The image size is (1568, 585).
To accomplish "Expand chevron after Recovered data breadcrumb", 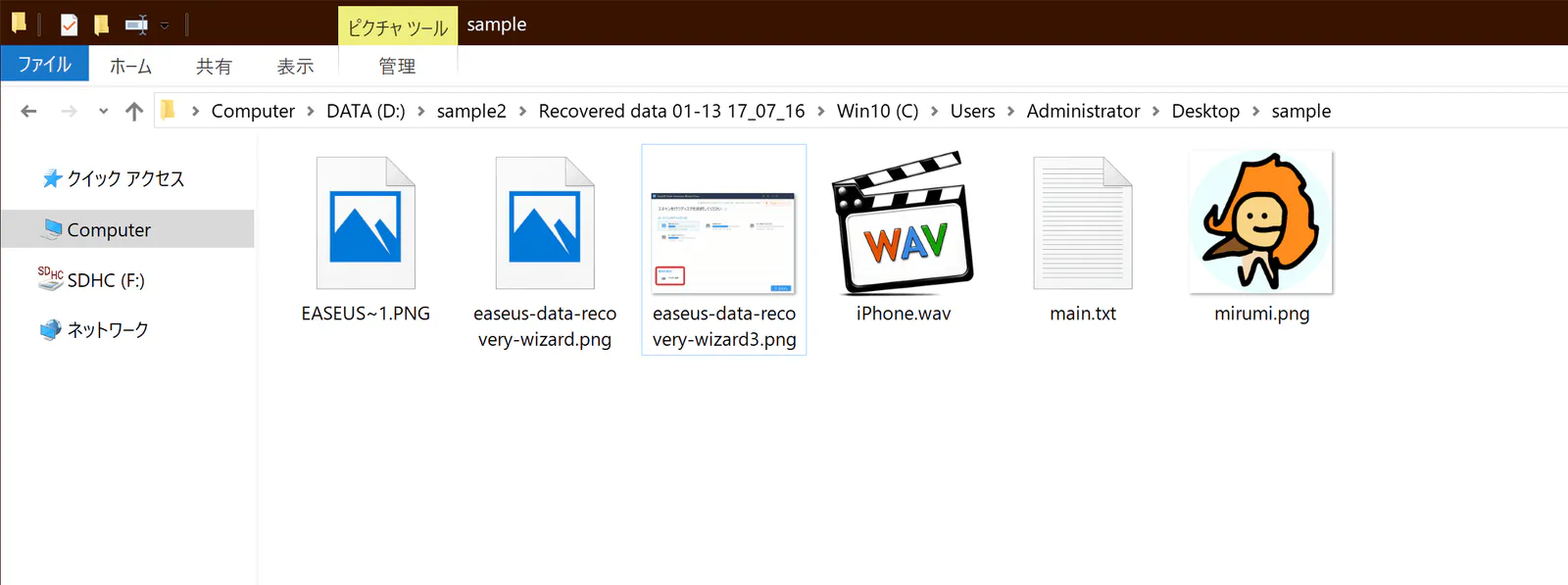I will point(820,112).
